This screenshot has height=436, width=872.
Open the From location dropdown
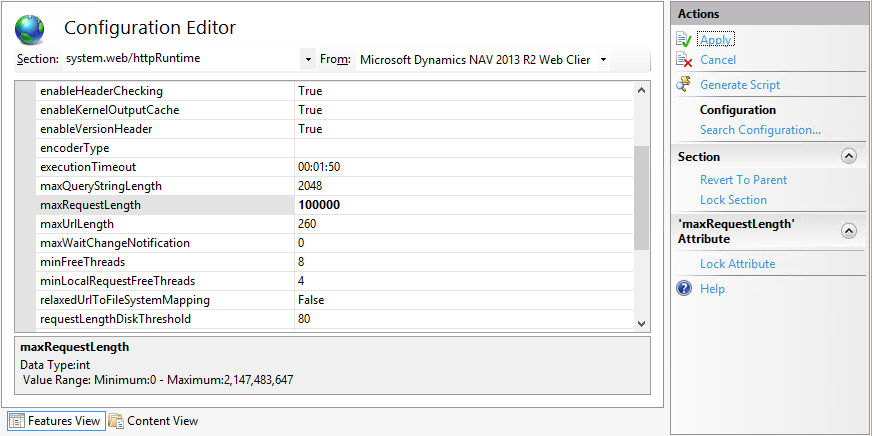[x=603, y=60]
